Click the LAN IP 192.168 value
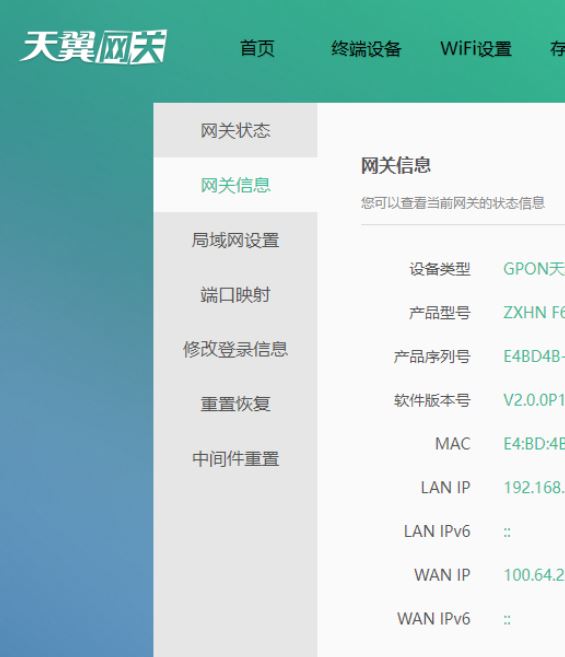This screenshot has width=565, height=657. 534,488
